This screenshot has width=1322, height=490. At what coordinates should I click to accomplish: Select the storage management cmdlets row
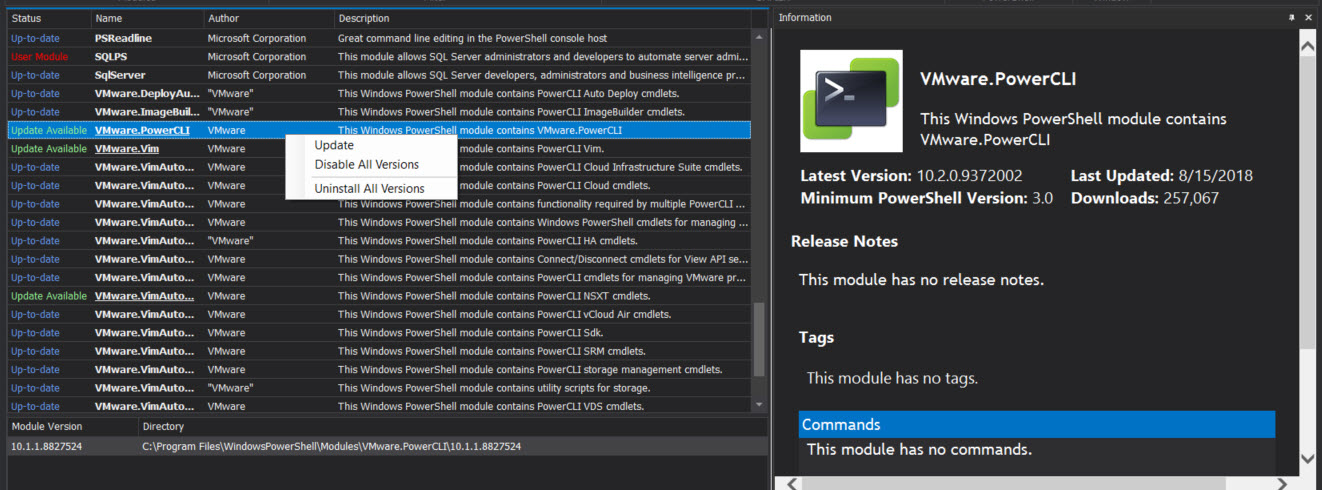pyautogui.click(x=379, y=369)
